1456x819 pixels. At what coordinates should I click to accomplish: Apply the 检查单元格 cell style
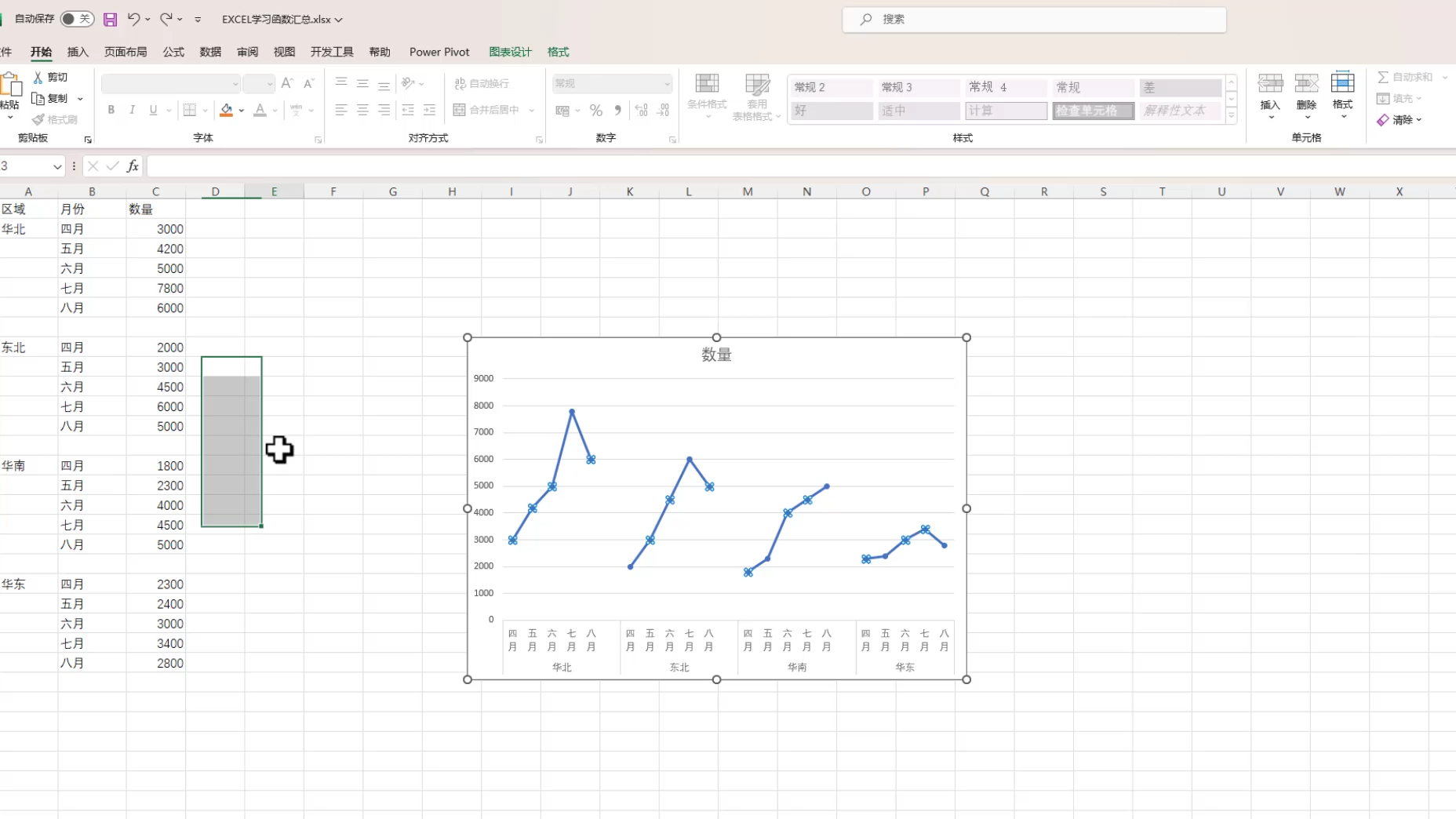(1093, 111)
